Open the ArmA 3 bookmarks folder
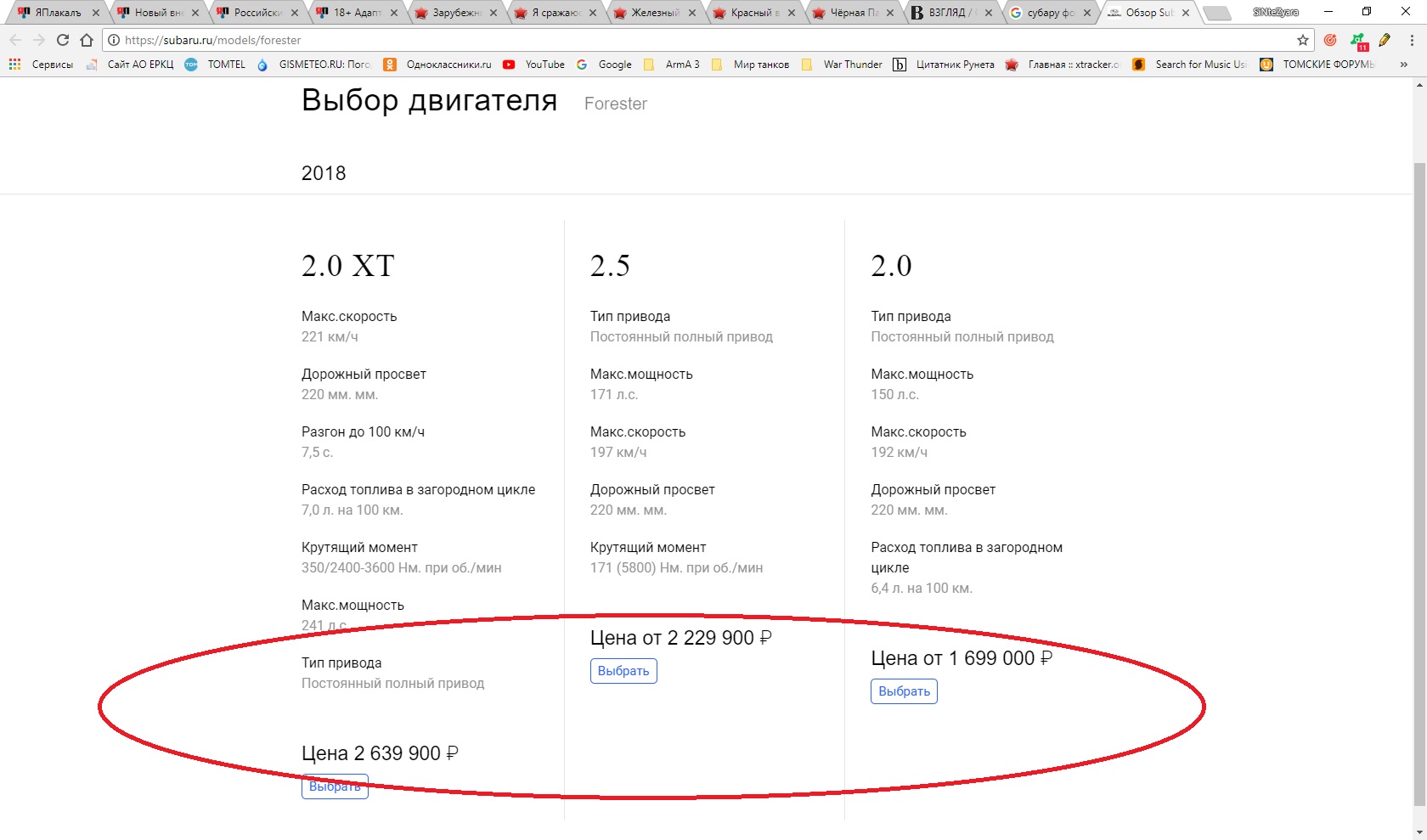The height and width of the screenshot is (840, 1427). pos(671,65)
